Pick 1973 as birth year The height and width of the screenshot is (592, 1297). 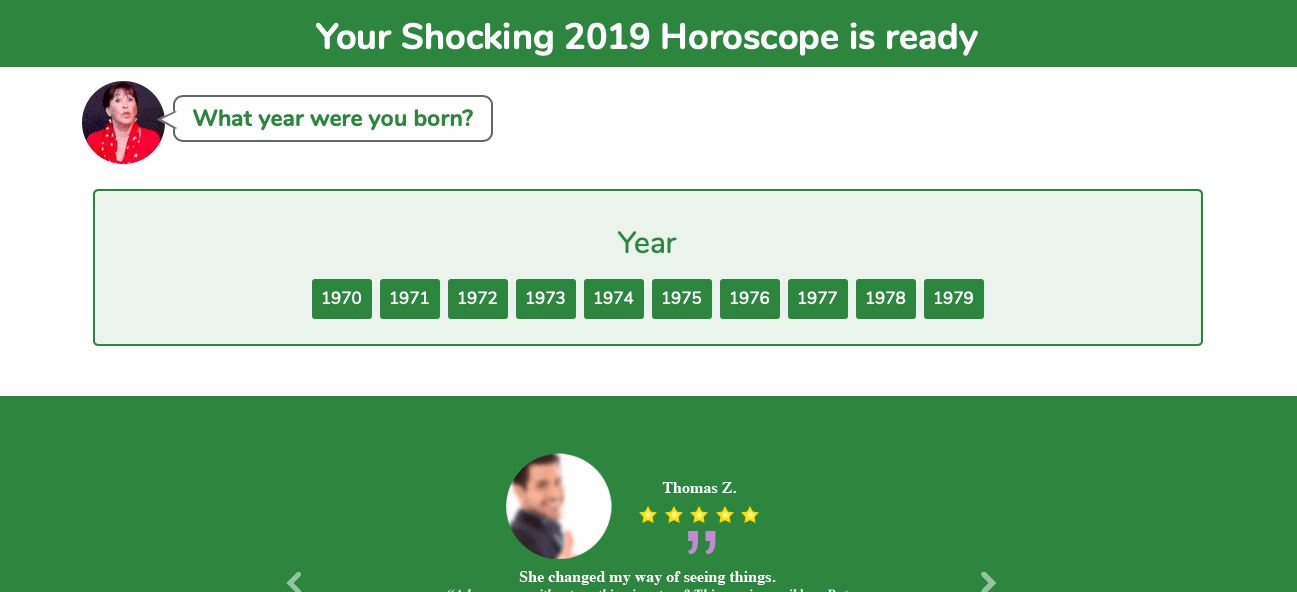pos(546,299)
